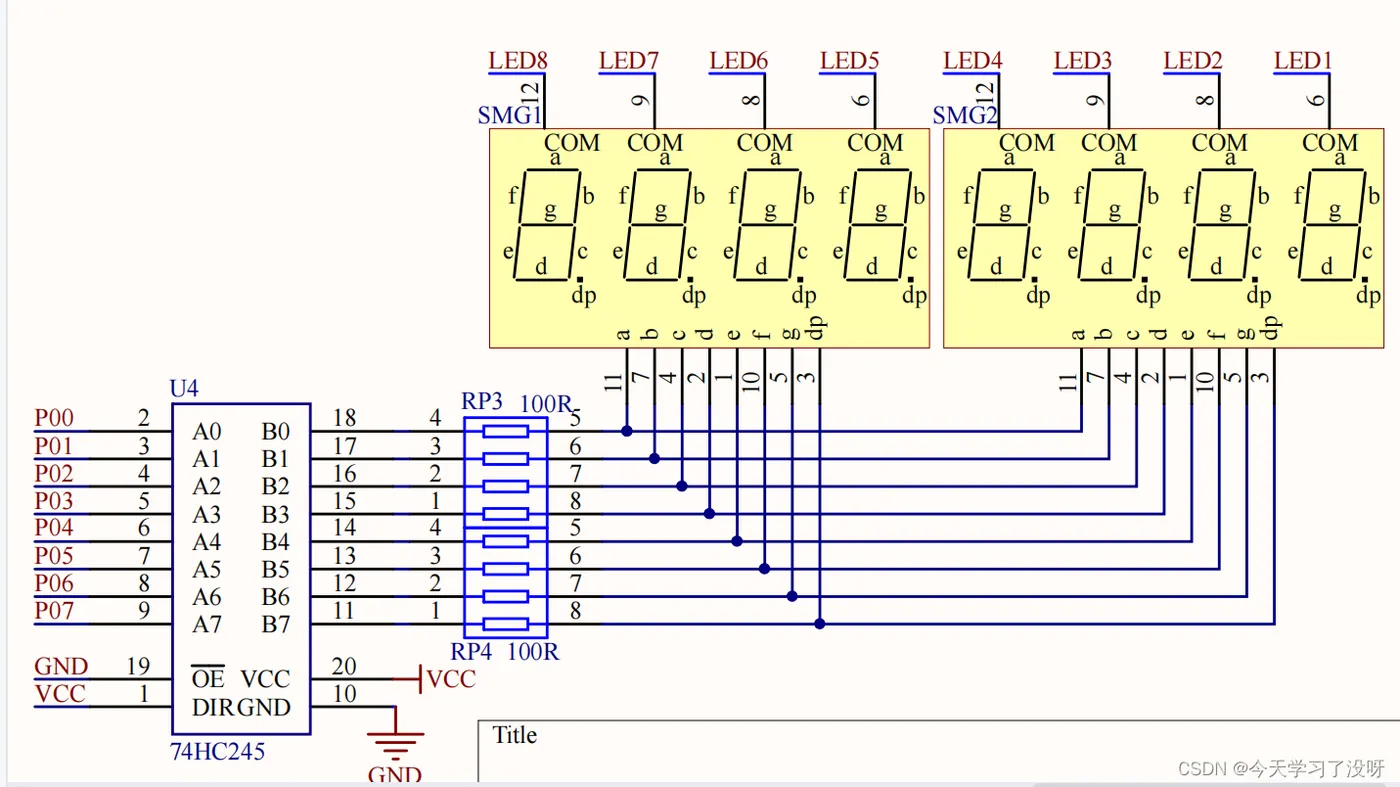Toggle selection of the OE pin on U4
Viewport: 1400px width, 787px height.
207,679
